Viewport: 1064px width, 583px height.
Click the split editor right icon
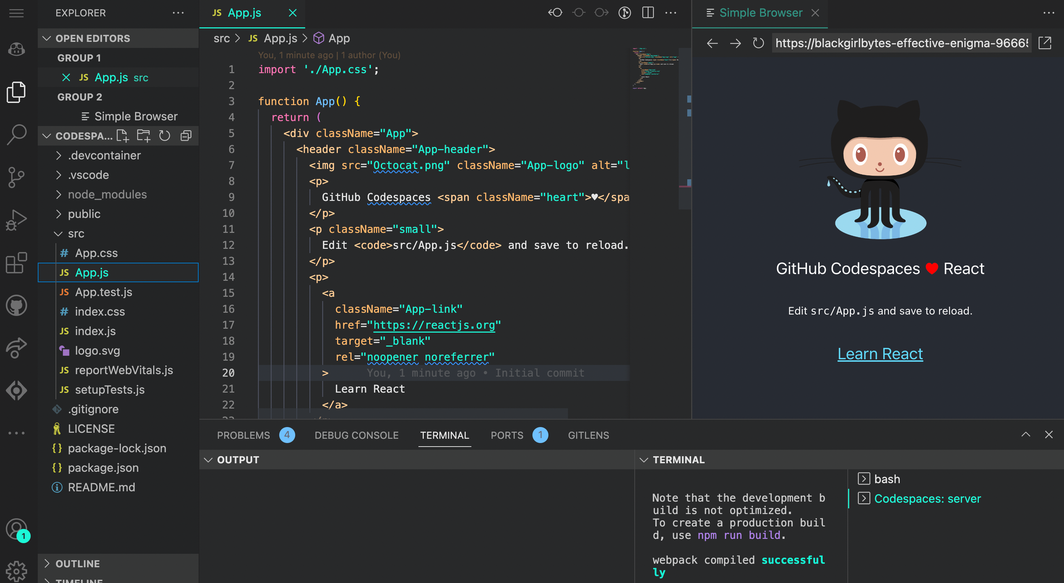(x=648, y=13)
